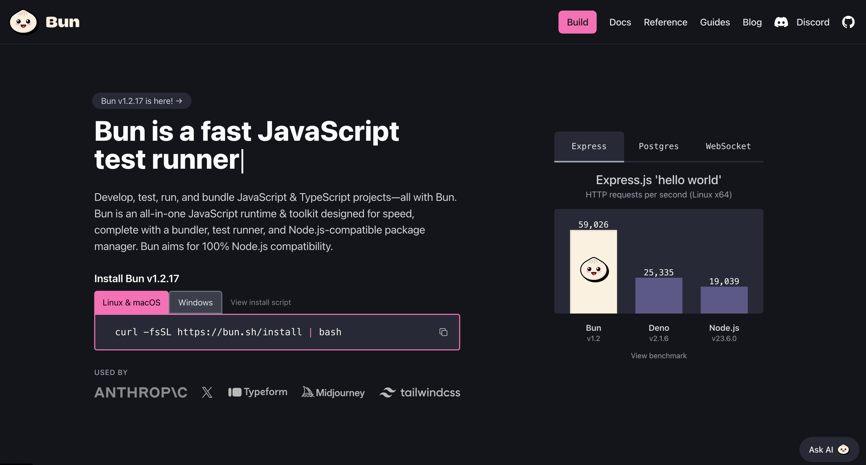Click the Bun mascot inside chart bar

click(594, 270)
